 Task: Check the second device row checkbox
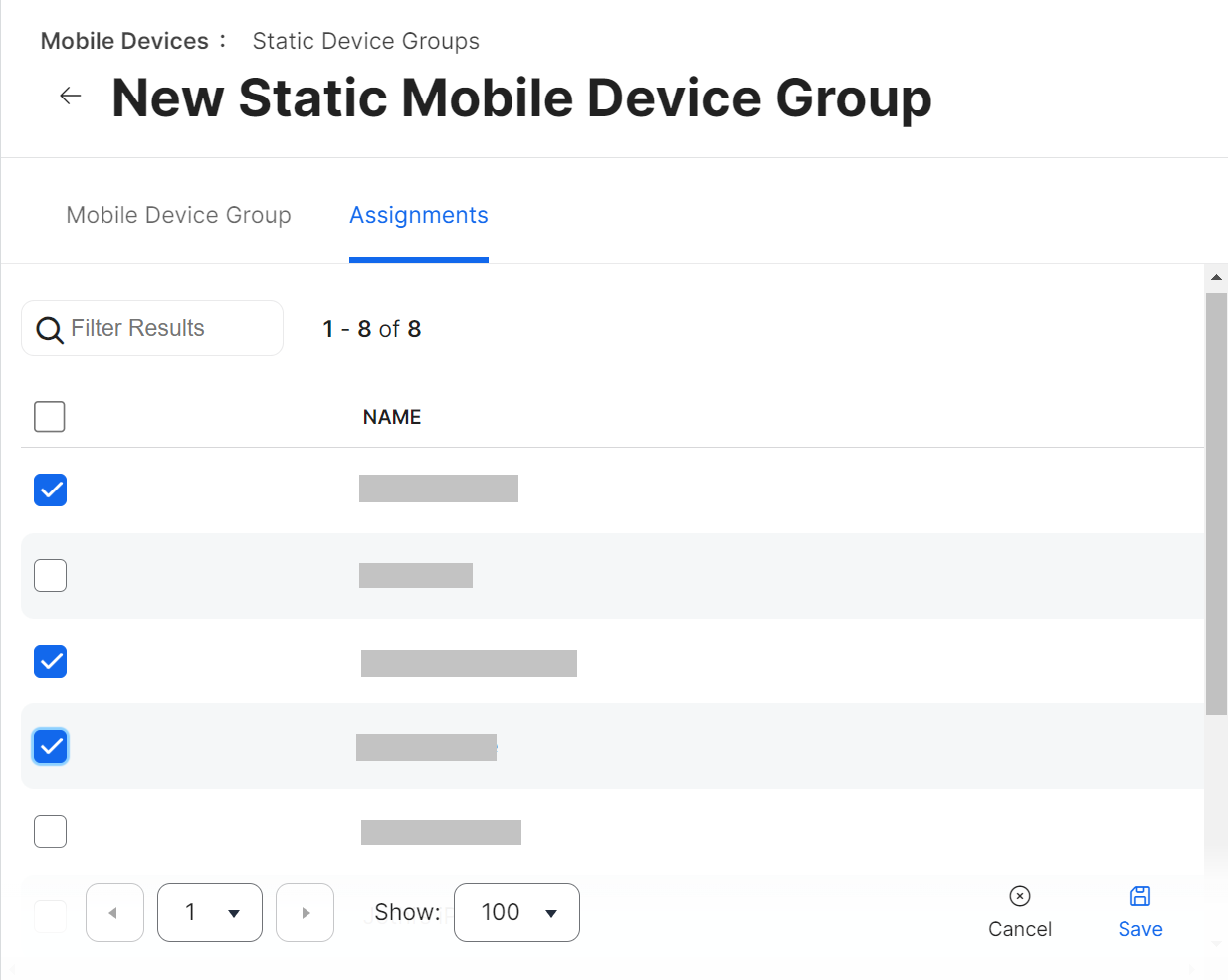click(x=51, y=575)
